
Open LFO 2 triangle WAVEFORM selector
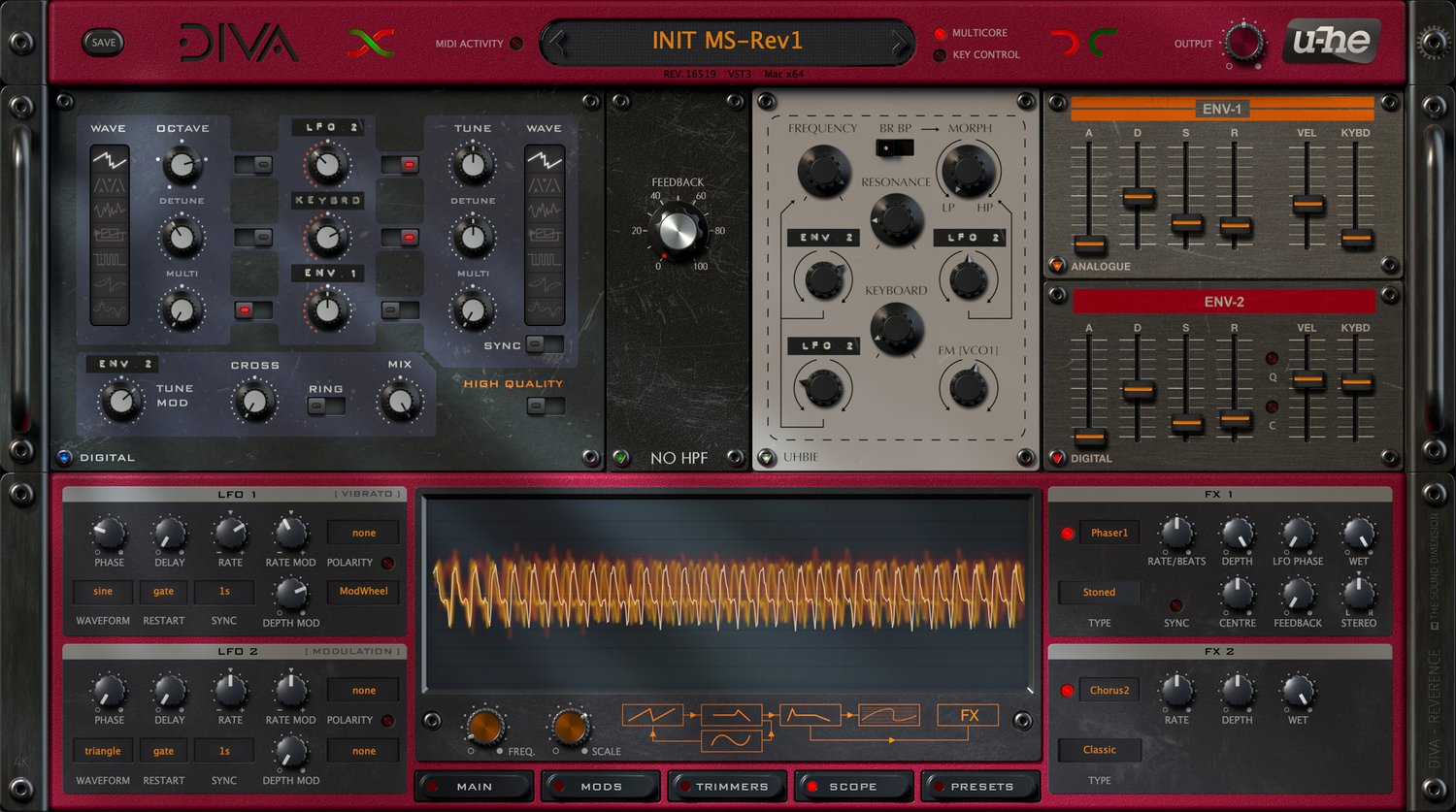pyautogui.click(x=103, y=751)
